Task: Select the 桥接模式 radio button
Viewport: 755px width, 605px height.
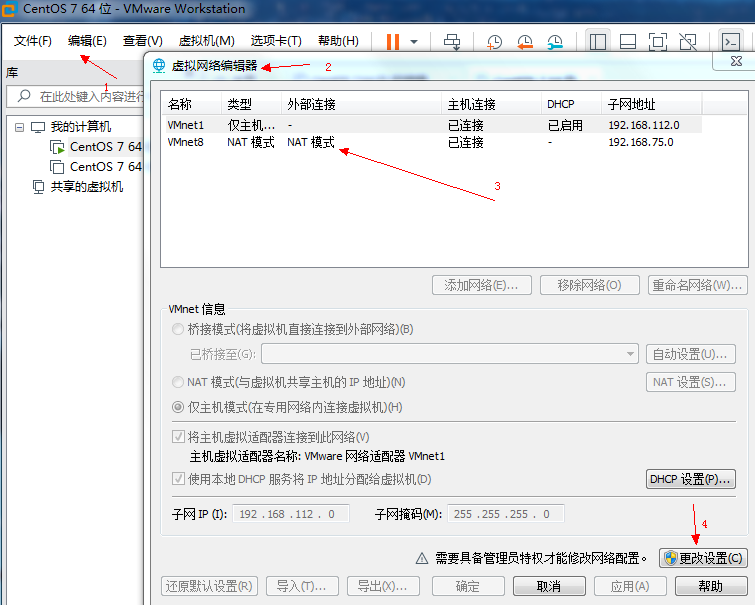Action: coord(178,329)
